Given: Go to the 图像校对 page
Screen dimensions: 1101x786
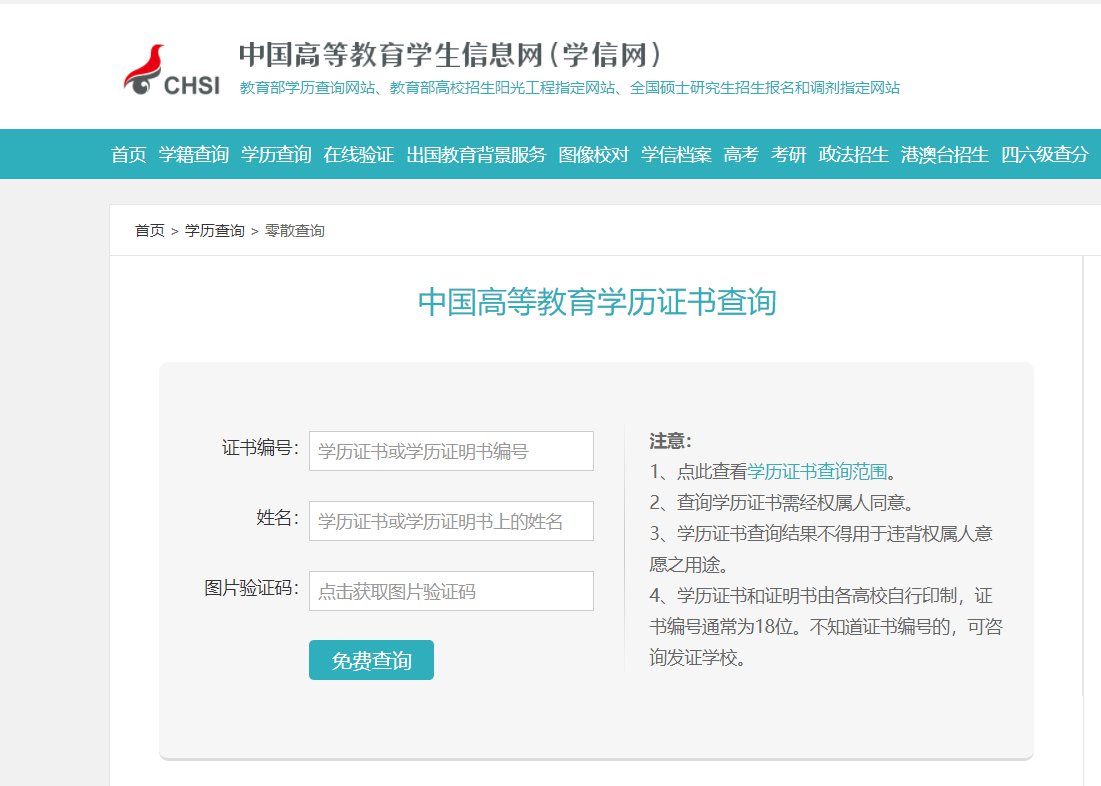Looking at the screenshot, I should tap(593, 155).
